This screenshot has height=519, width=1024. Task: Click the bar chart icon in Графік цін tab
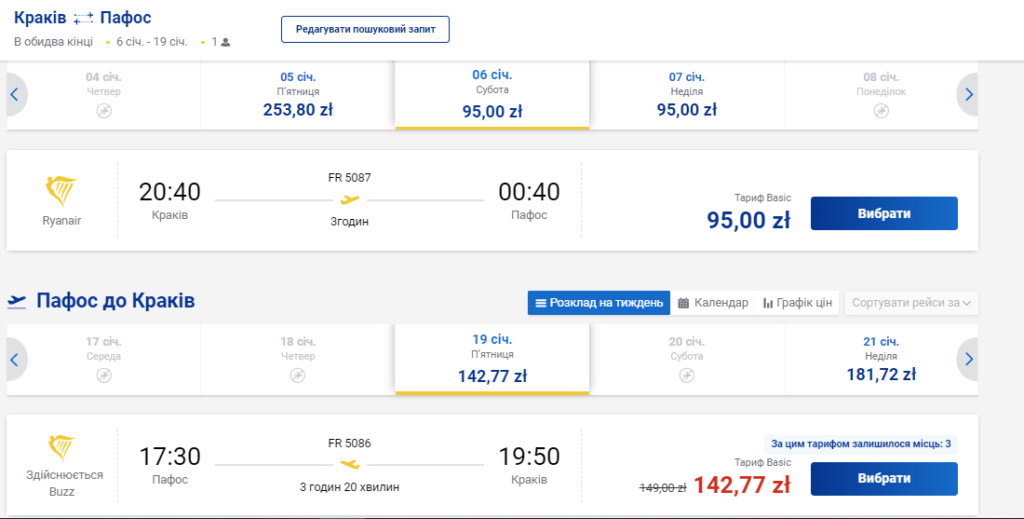[768, 304]
